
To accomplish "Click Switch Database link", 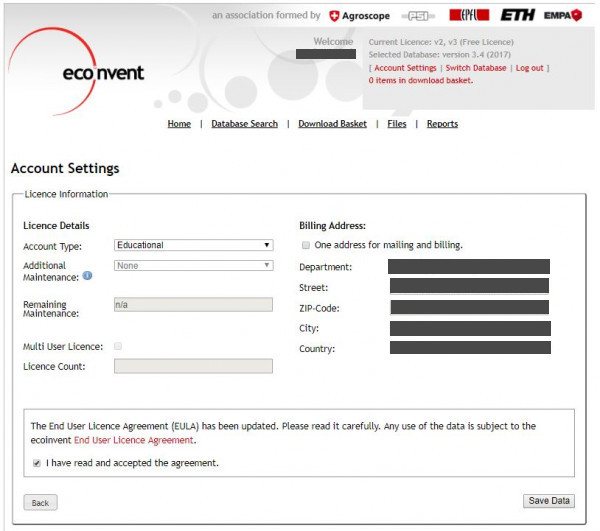I will (x=476, y=68).
